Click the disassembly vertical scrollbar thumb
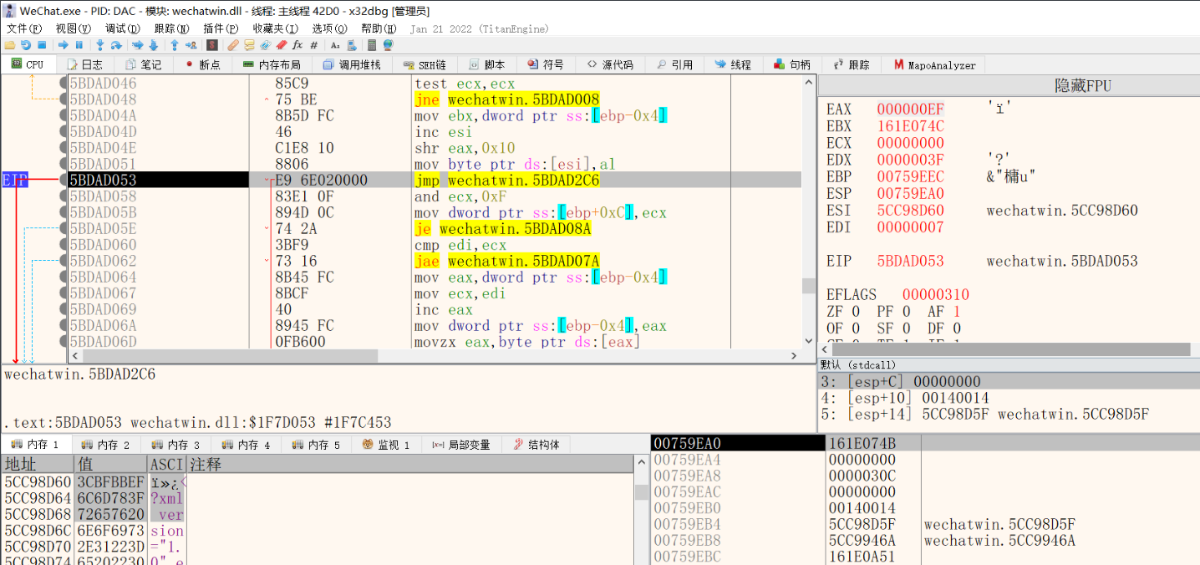The image size is (1200, 565). (x=809, y=286)
